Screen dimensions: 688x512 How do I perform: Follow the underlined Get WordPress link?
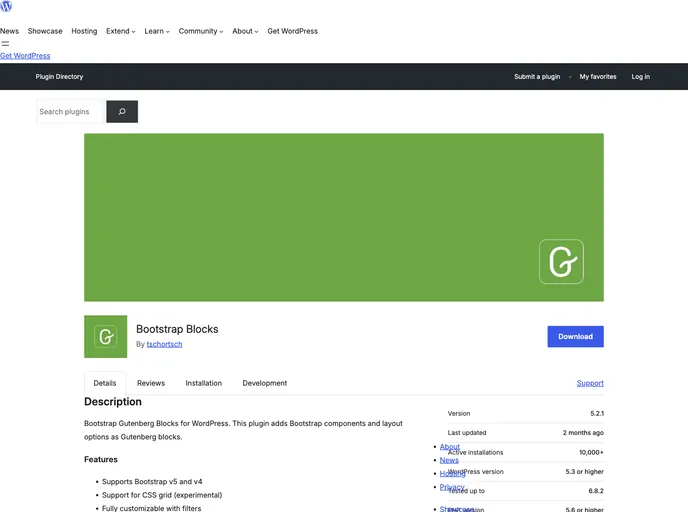tap(25, 56)
